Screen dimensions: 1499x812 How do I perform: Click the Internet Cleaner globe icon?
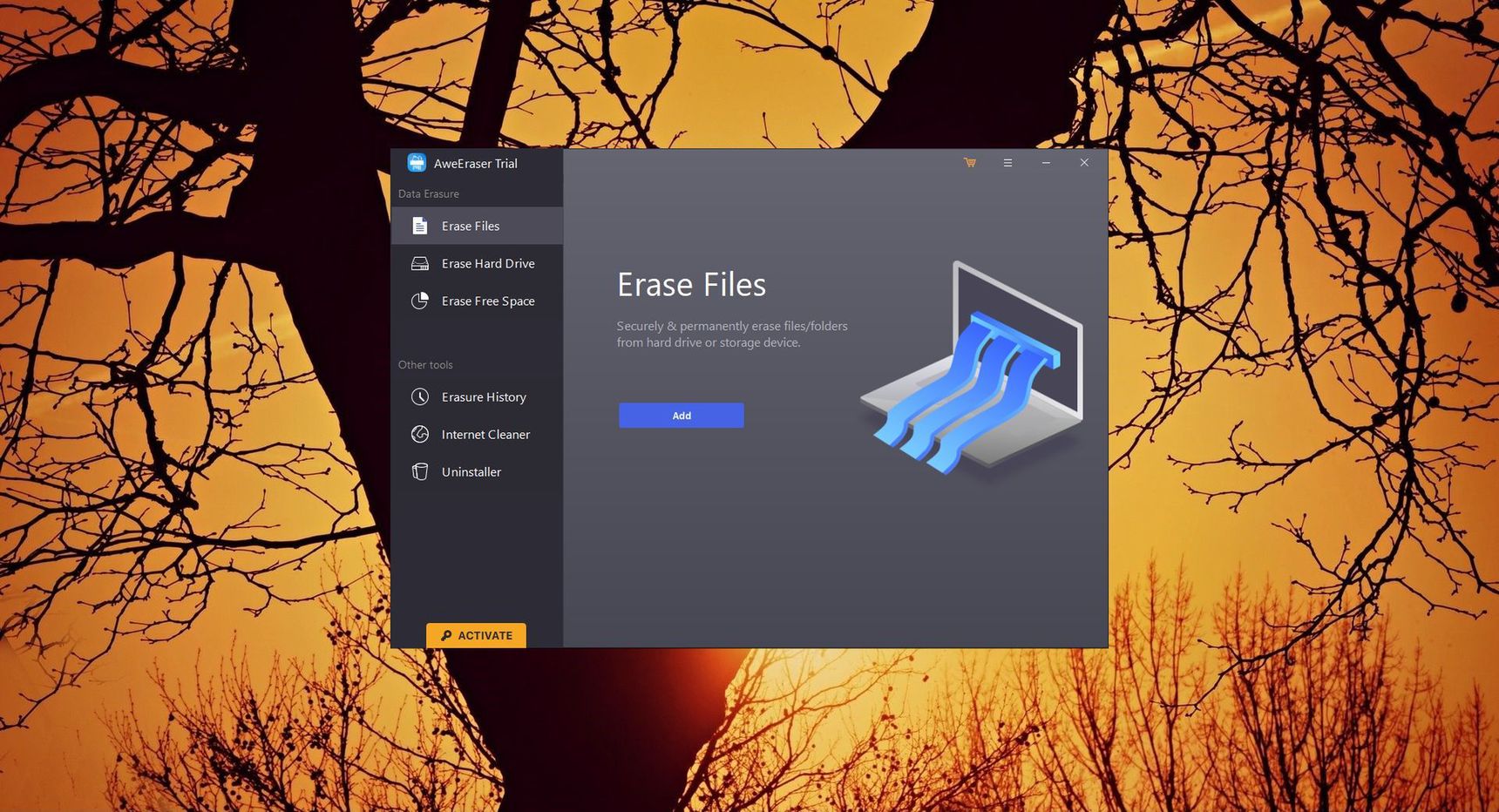pos(420,434)
